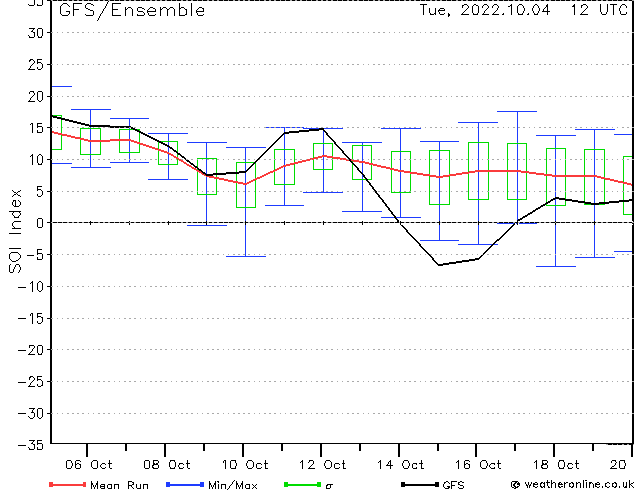Click the red Mean Run legend line
Screen dimensions: 634x490
(x=68, y=484)
